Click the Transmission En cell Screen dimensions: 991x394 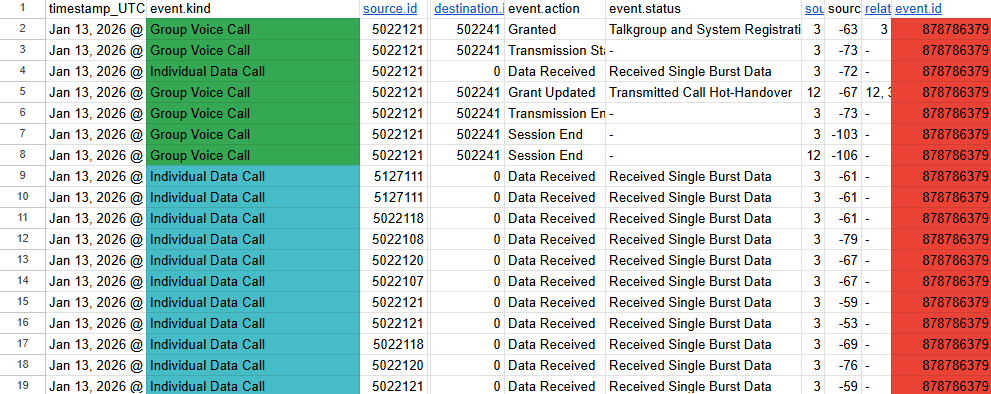click(x=555, y=114)
